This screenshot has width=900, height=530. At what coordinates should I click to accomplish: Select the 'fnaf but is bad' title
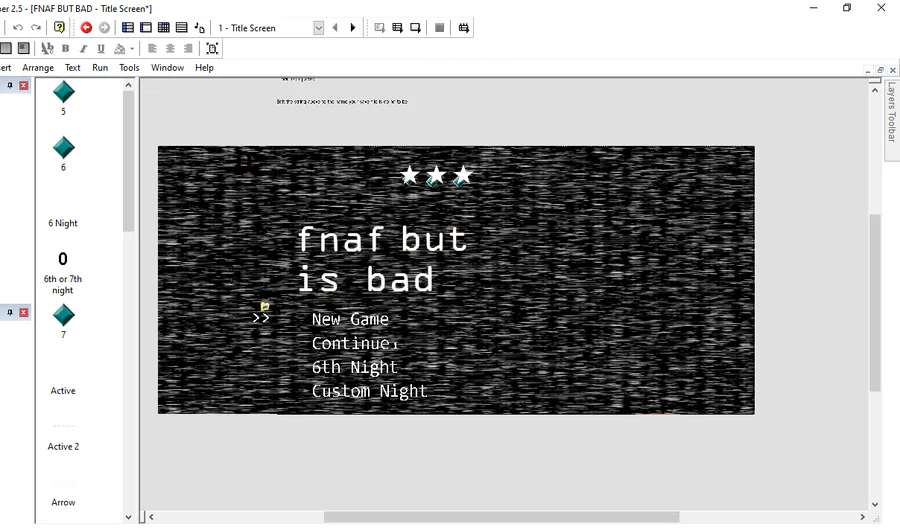click(382, 260)
